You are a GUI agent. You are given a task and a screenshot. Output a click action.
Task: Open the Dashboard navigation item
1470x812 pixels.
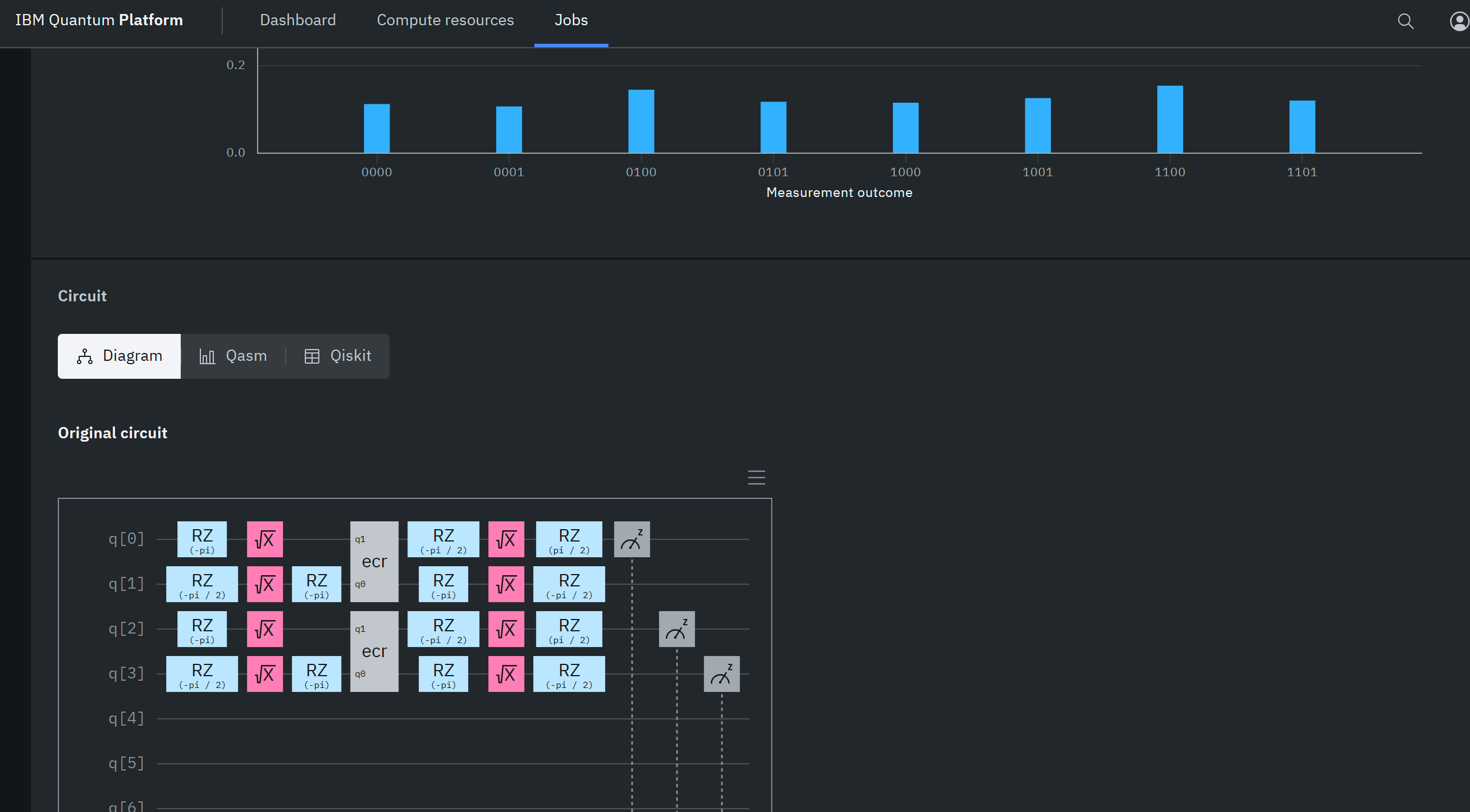pos(298,20)
